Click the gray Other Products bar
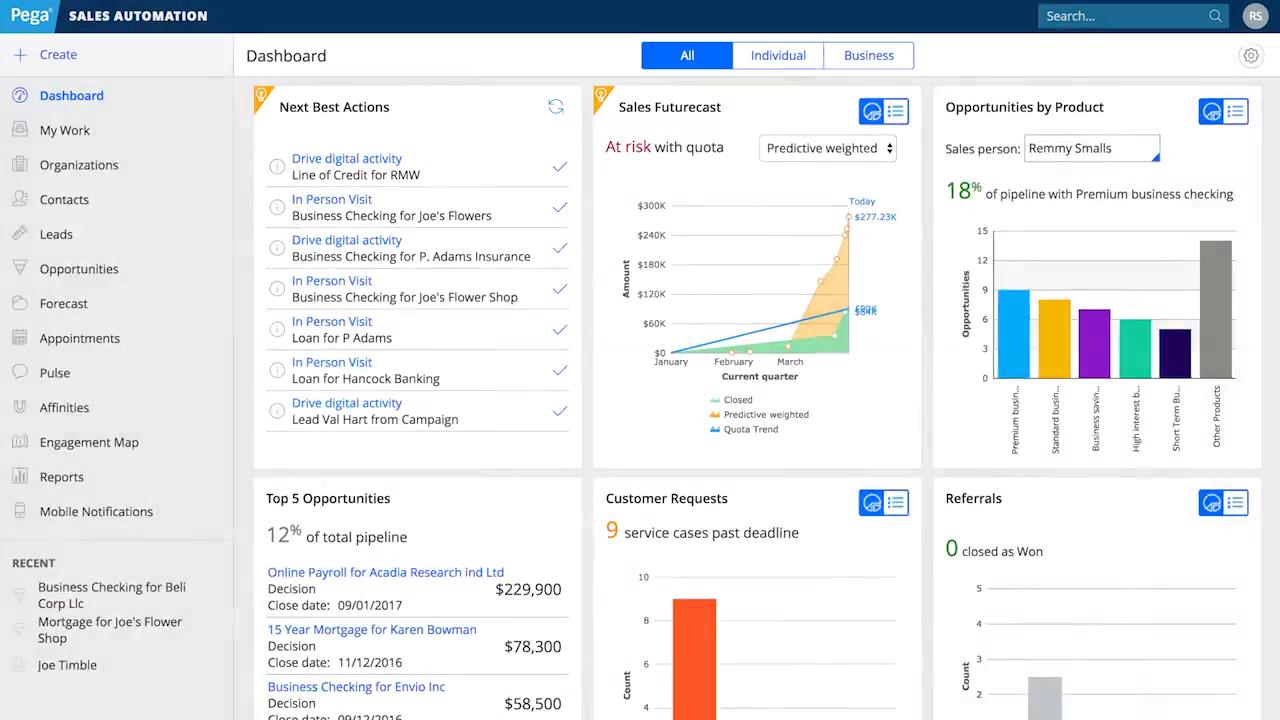 point(1215,309)
